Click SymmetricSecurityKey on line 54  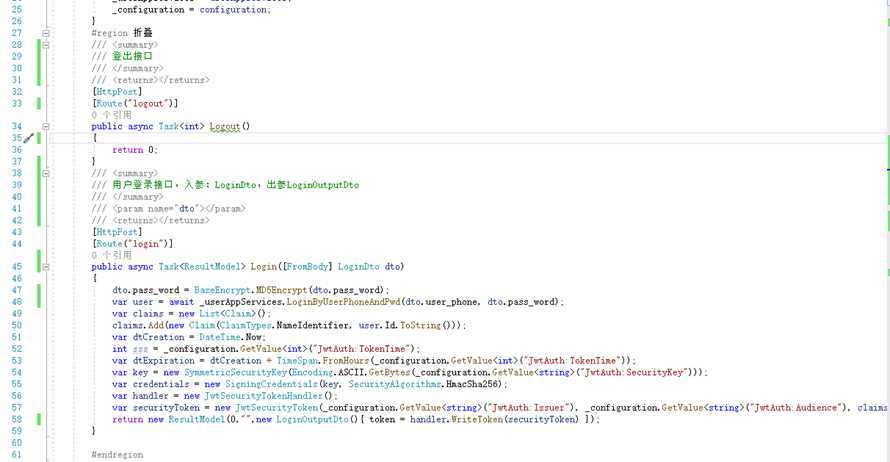(x=235, y=372)
